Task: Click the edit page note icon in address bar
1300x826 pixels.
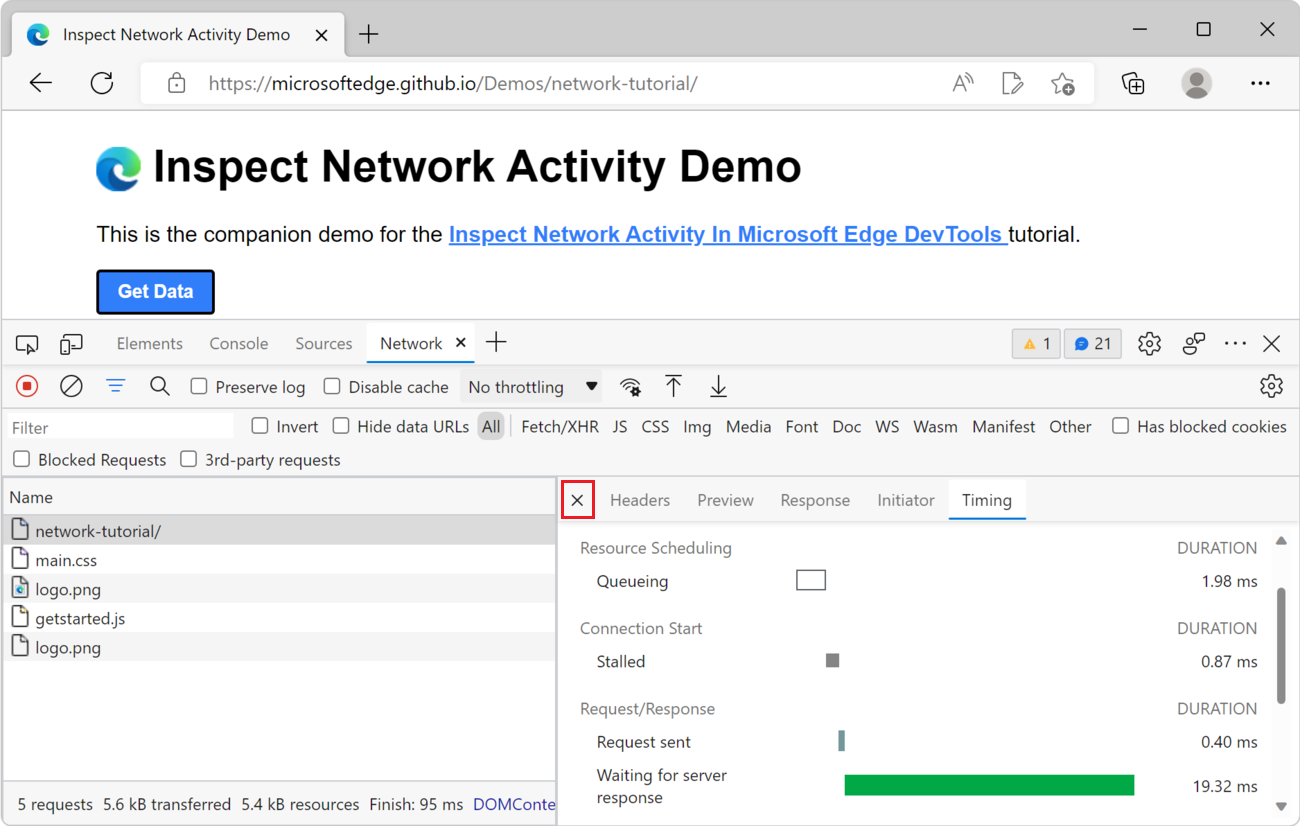Action: [x=1013, y=83]
